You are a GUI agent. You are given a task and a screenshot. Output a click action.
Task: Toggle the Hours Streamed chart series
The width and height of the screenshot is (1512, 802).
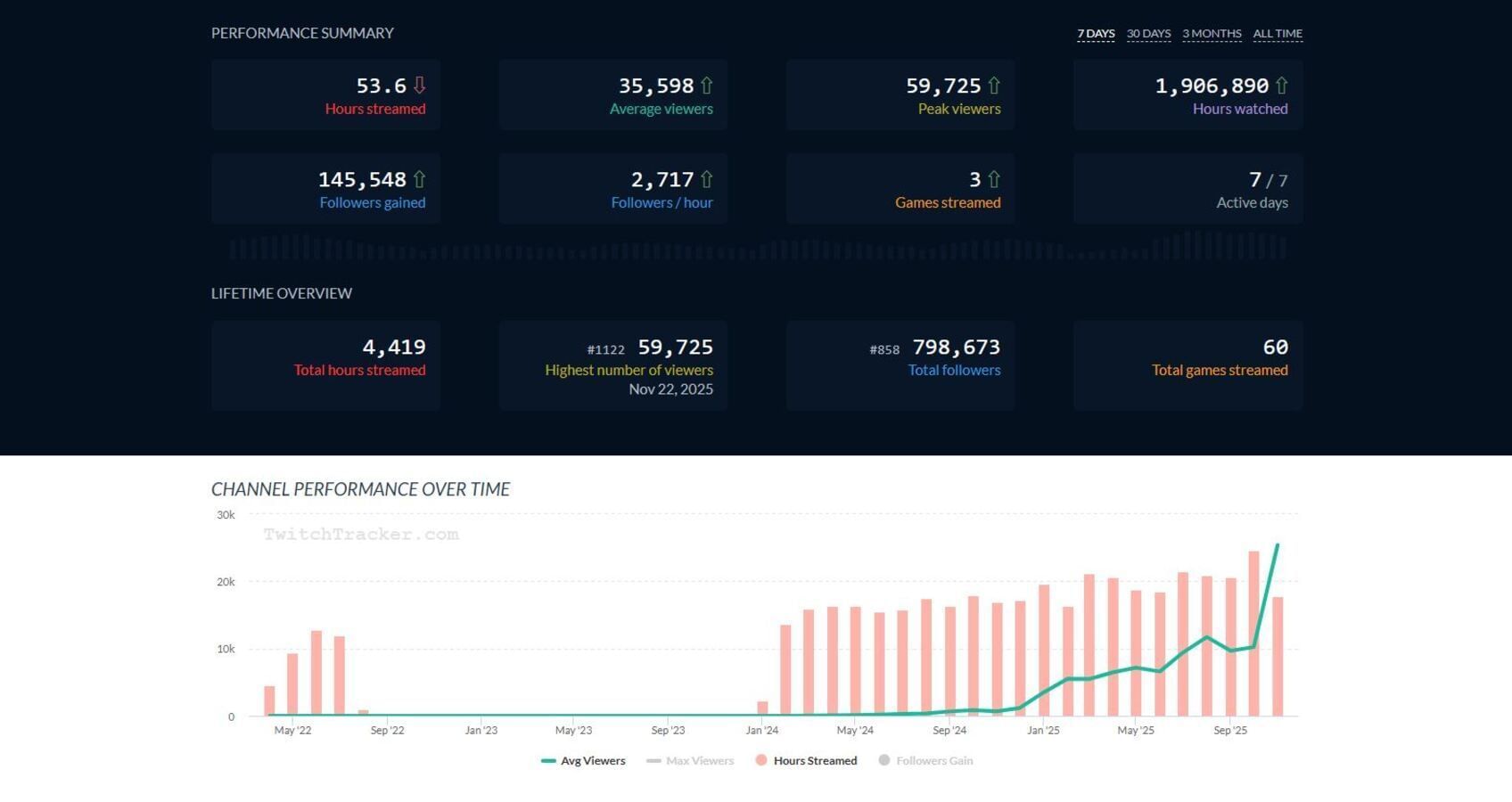click(x=806, y=761)
